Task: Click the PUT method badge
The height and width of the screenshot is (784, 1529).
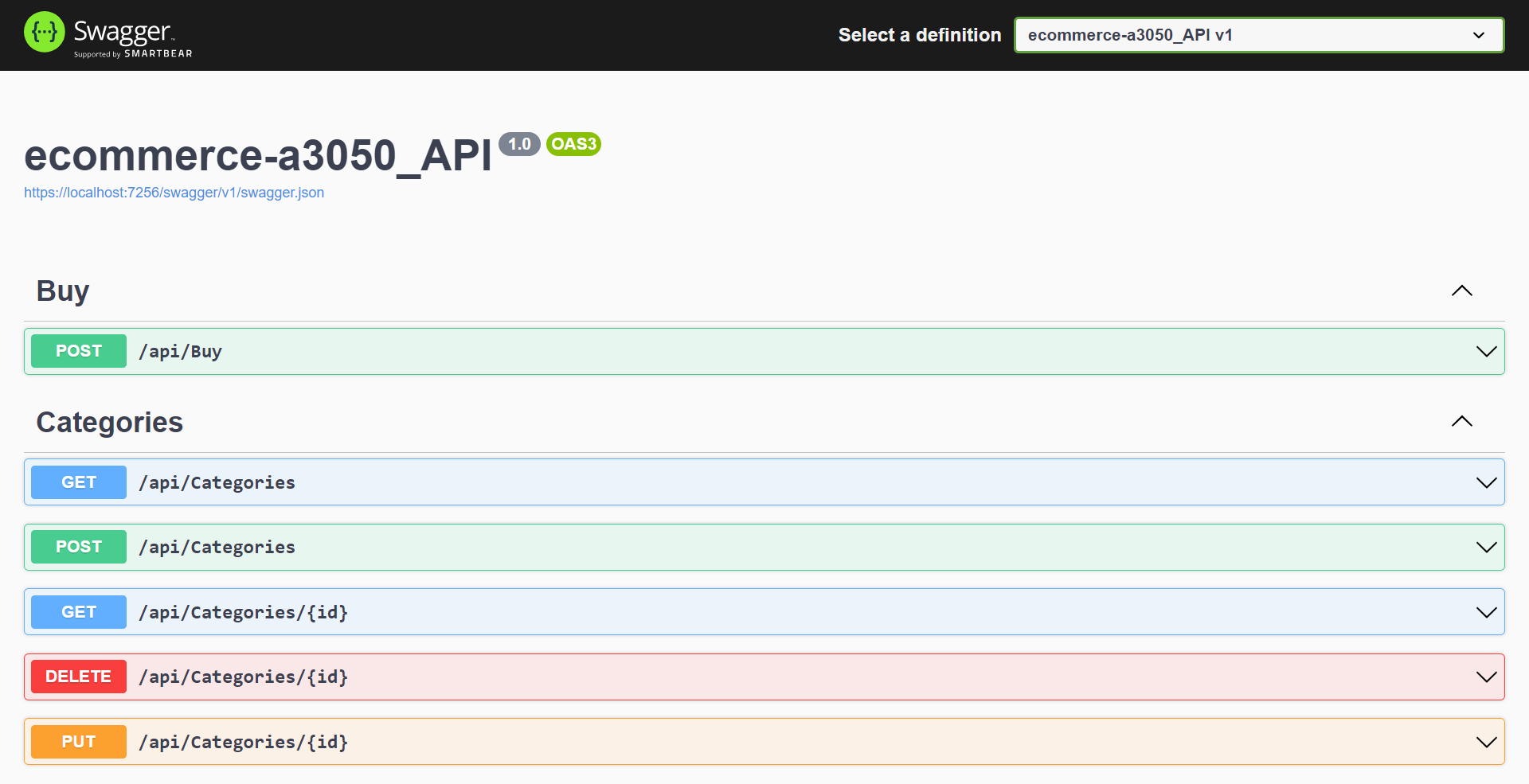Action: [x=79, y=742]
